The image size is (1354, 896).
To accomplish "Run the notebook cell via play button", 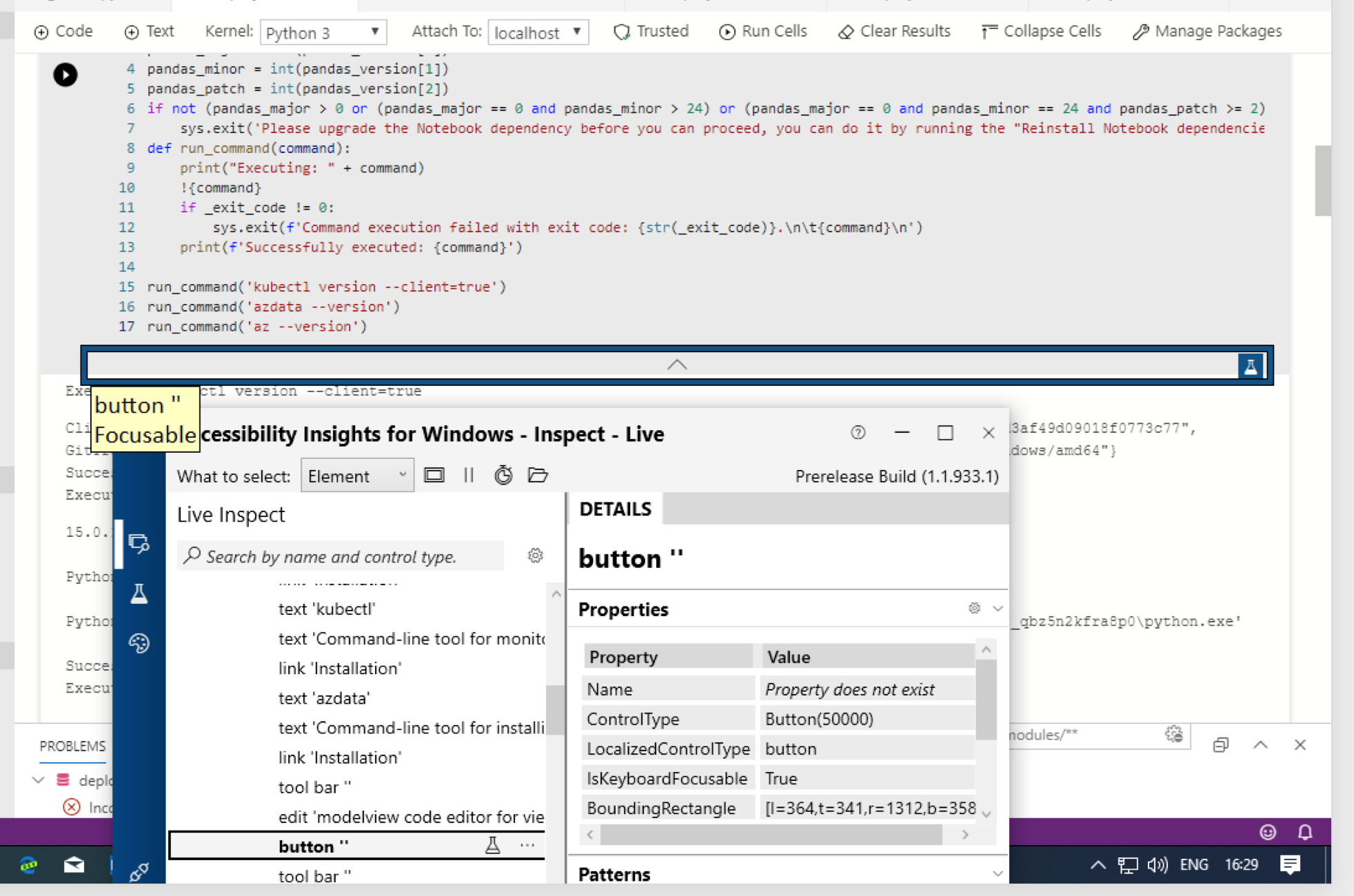I will [65, 75].
